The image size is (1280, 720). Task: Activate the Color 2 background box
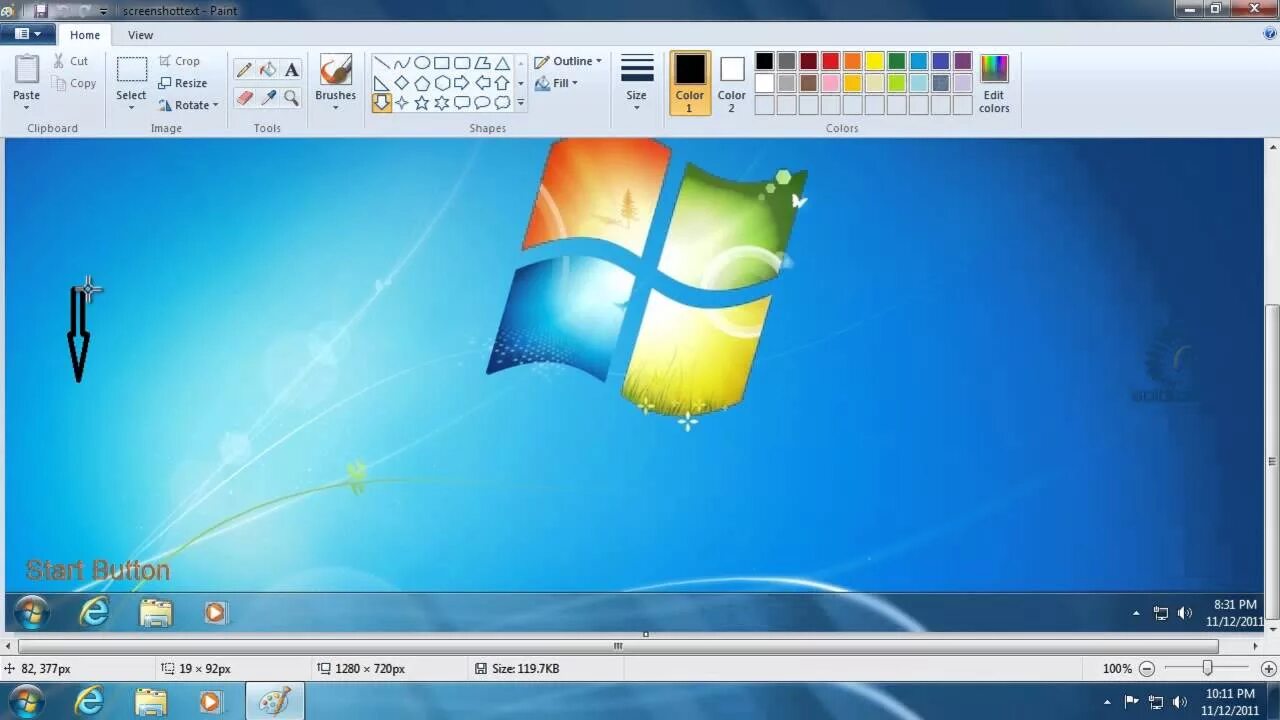(732, 83)
